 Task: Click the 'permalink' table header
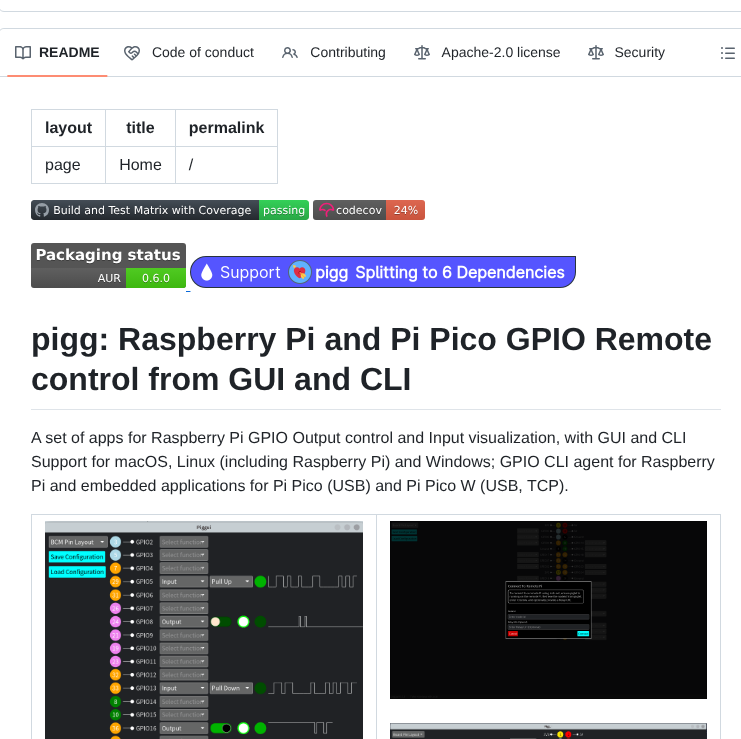tap(226, 128)
